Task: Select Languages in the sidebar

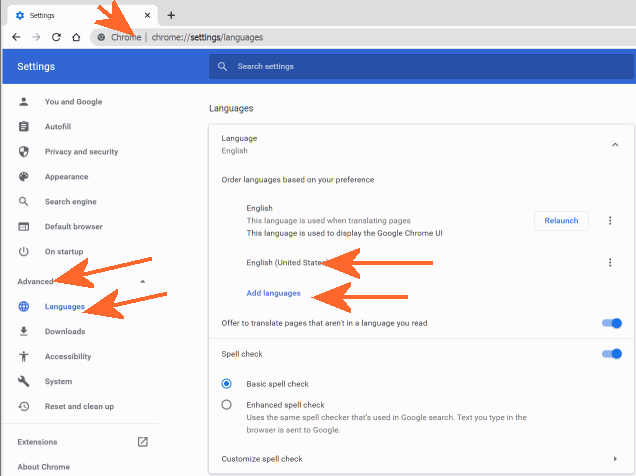Action: (64, 307)
